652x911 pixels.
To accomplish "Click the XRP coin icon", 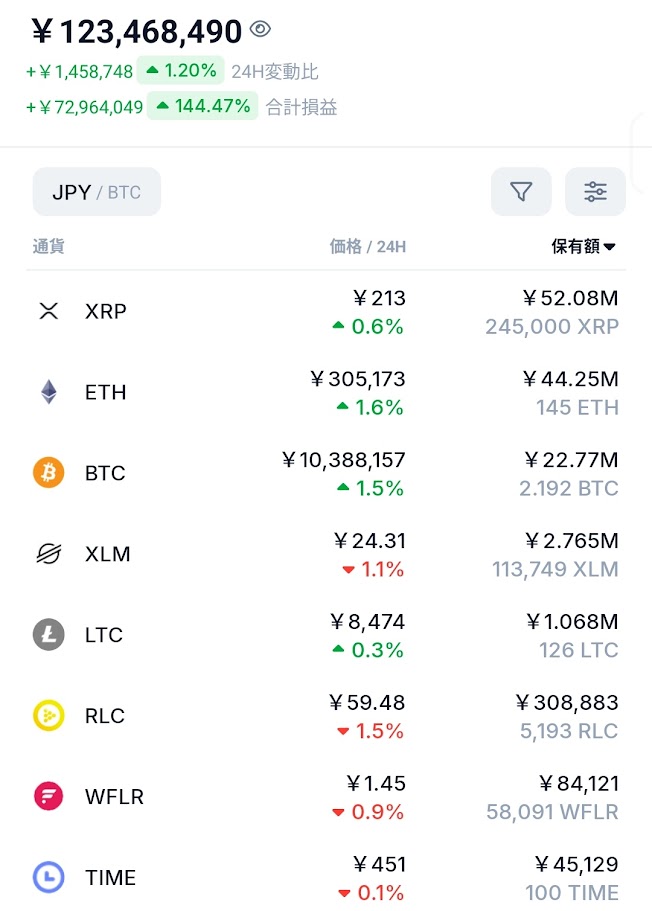I will click(48, 311).
